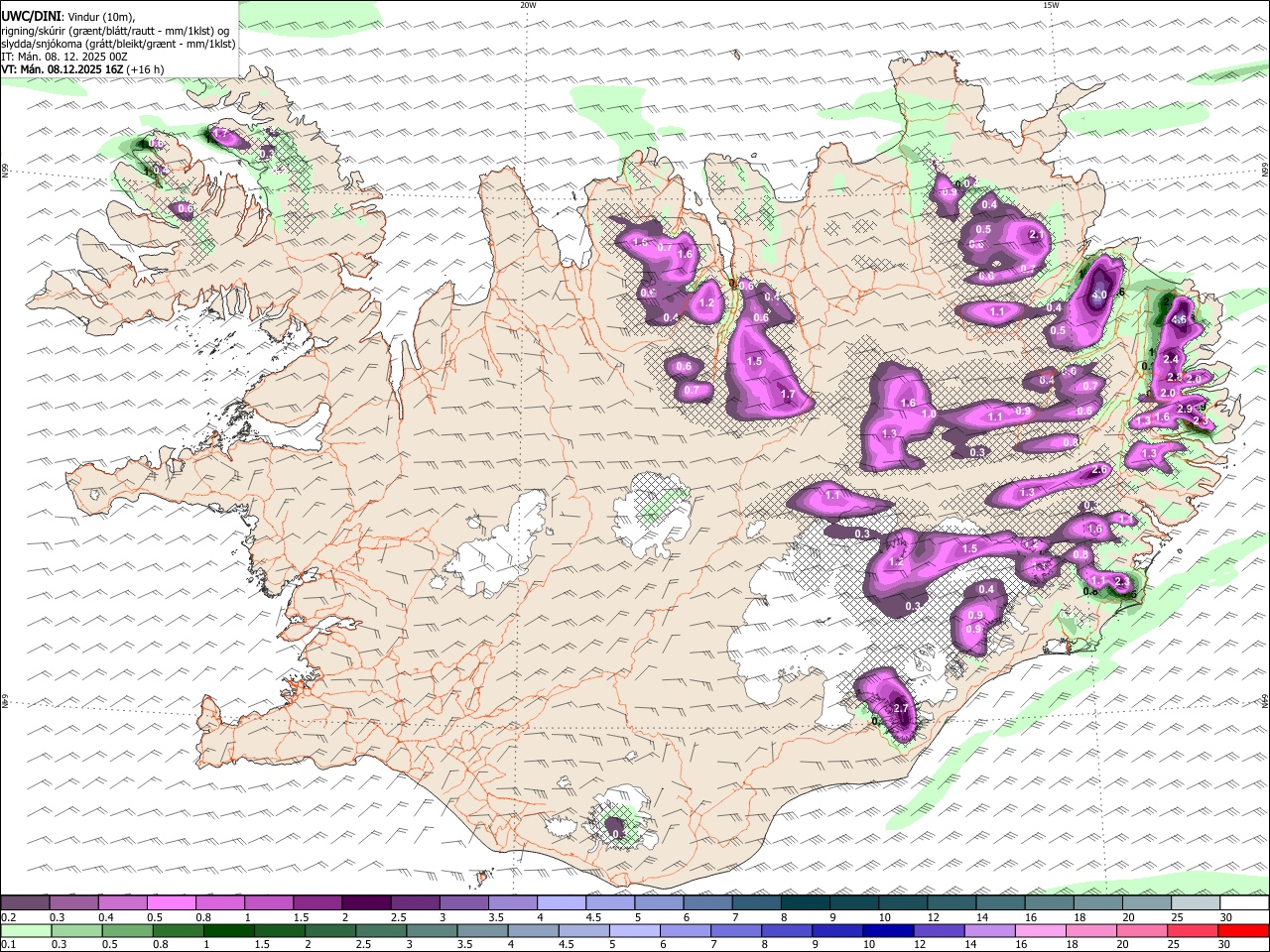Click the Vindur (10m) label in the header
1270x952 pixels.
pos(101,17)
